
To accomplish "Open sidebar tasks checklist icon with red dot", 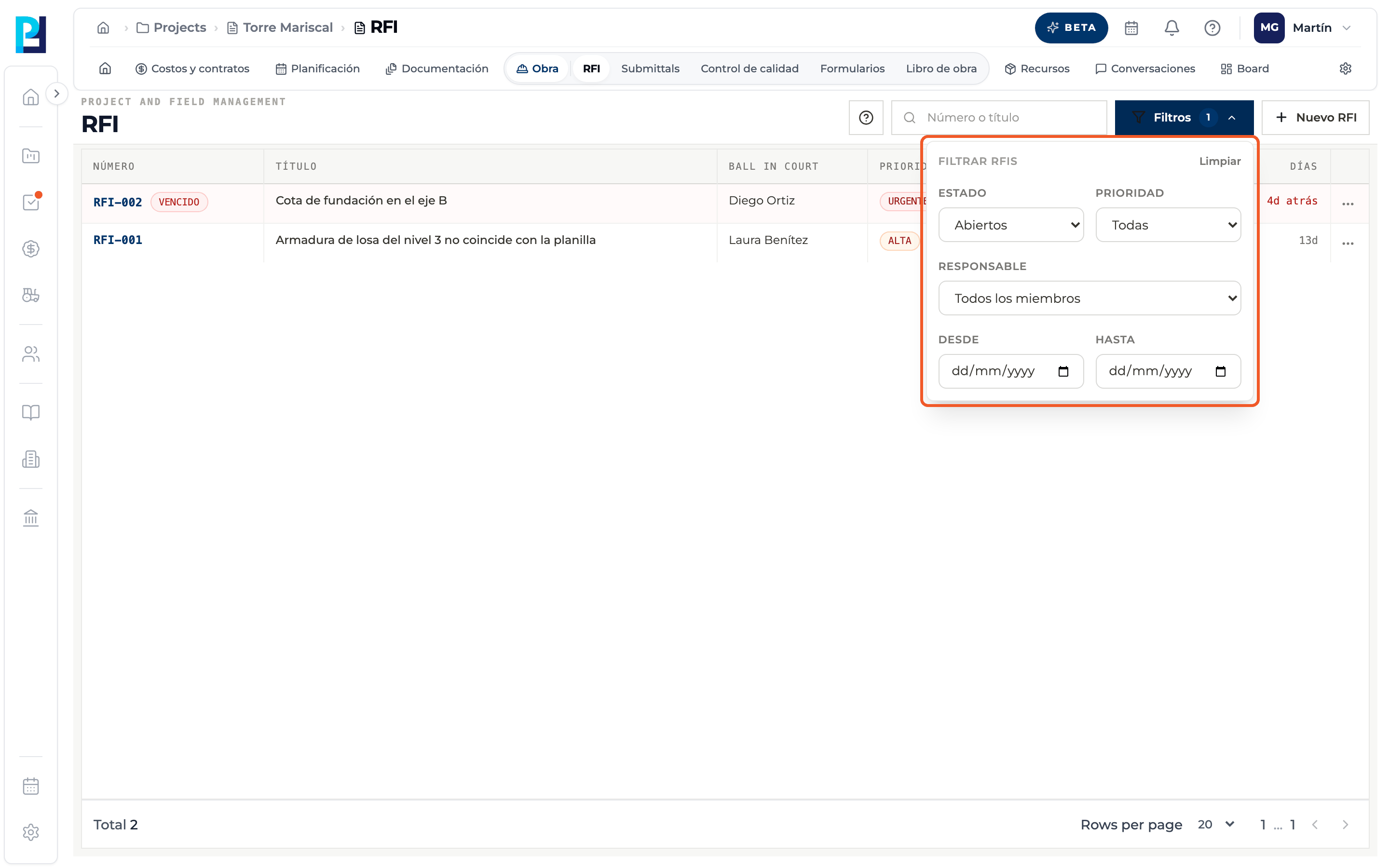I will (30, 202).
